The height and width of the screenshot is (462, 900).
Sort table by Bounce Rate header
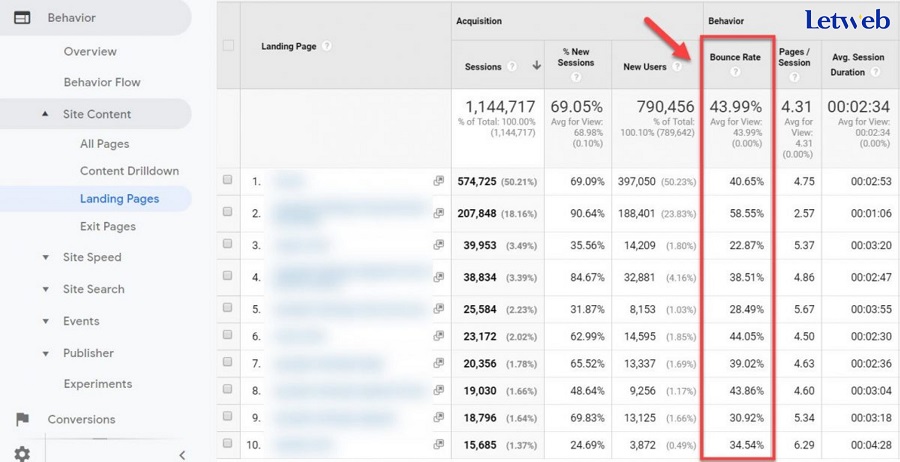pyautogui.click(x=735, y=57)
